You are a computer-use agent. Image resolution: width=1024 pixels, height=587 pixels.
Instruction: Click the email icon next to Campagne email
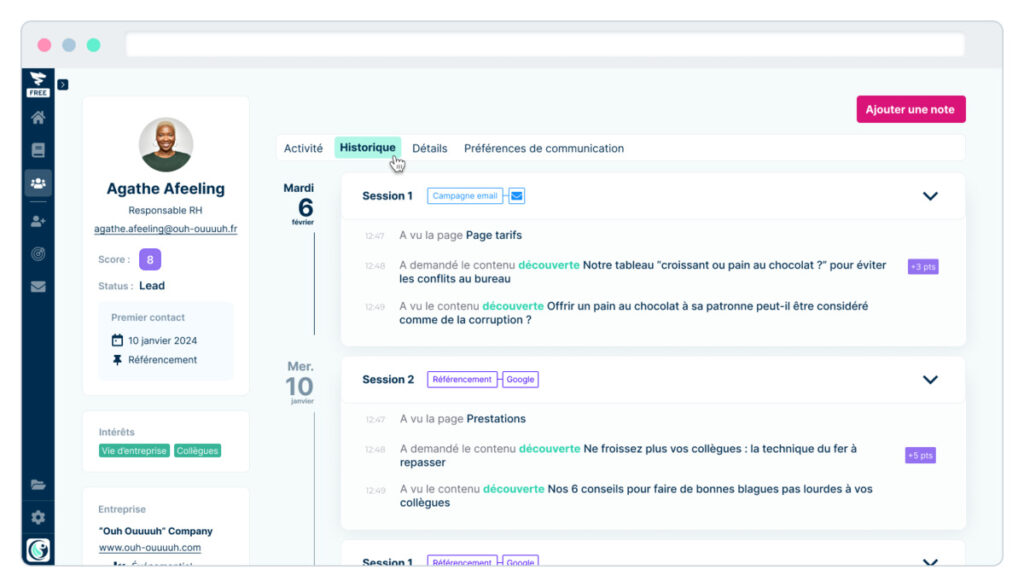(517, 196)
